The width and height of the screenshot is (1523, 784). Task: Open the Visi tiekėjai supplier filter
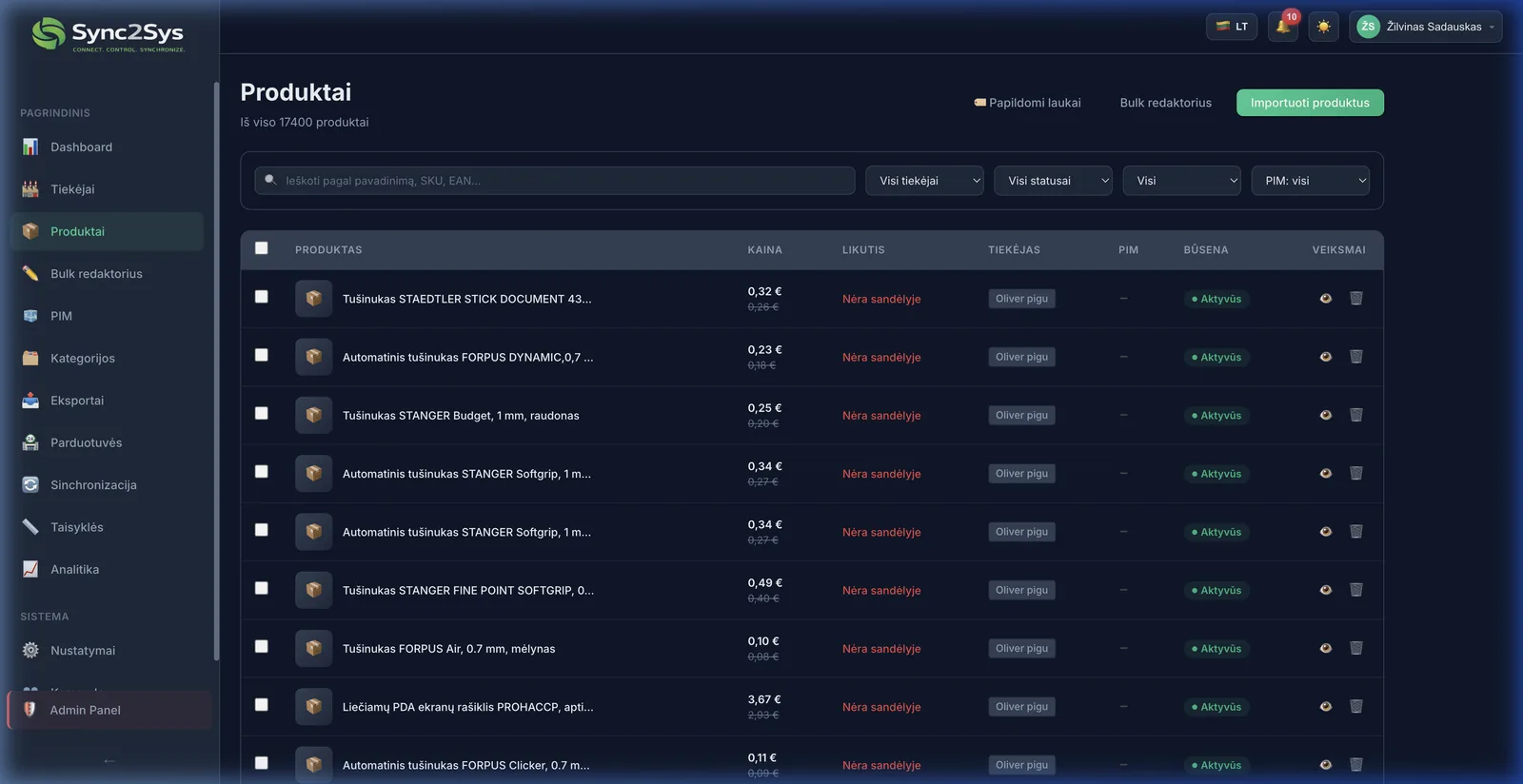tap(924, 181)
